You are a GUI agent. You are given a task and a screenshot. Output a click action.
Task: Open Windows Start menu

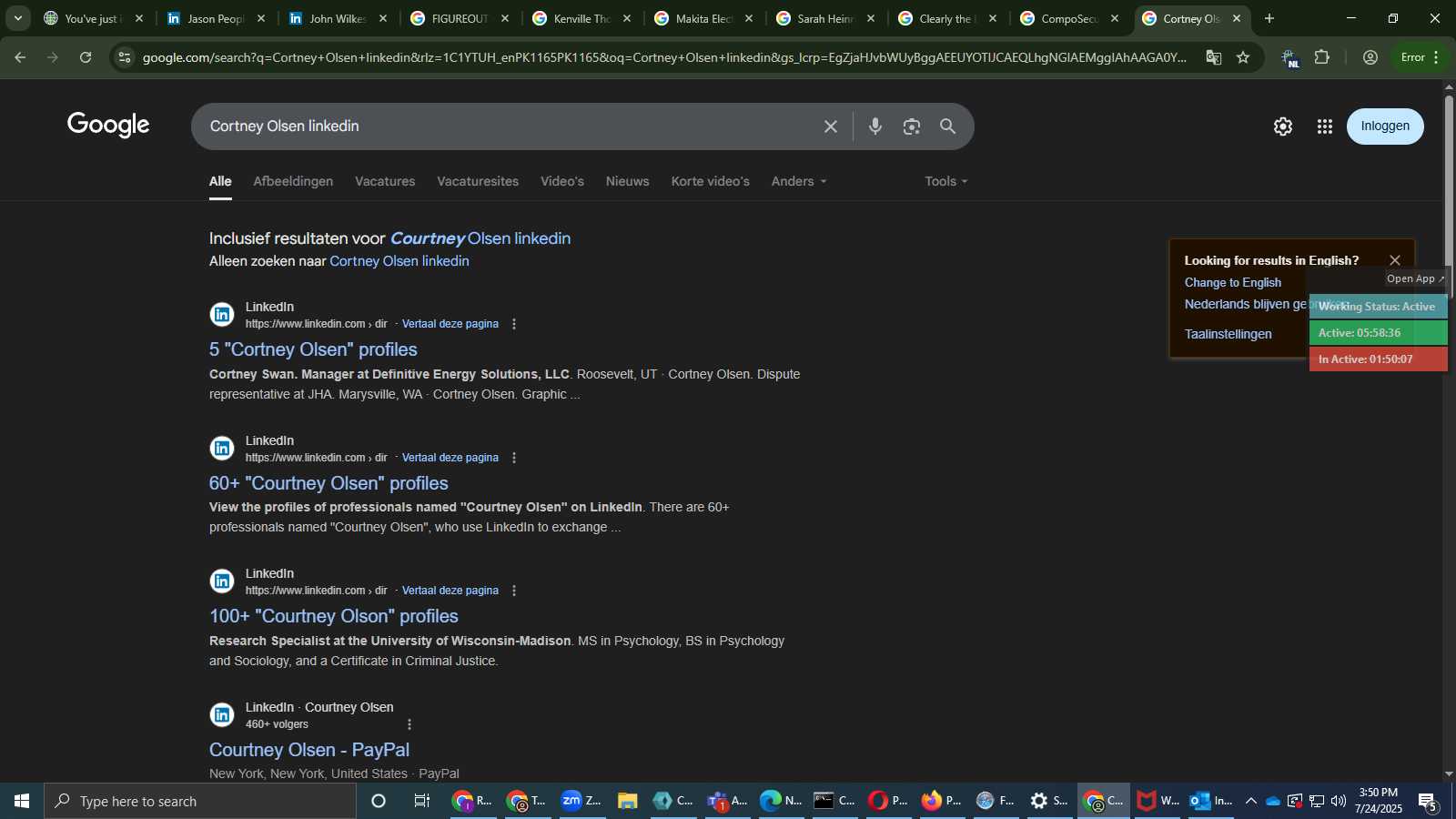[22, 801]
